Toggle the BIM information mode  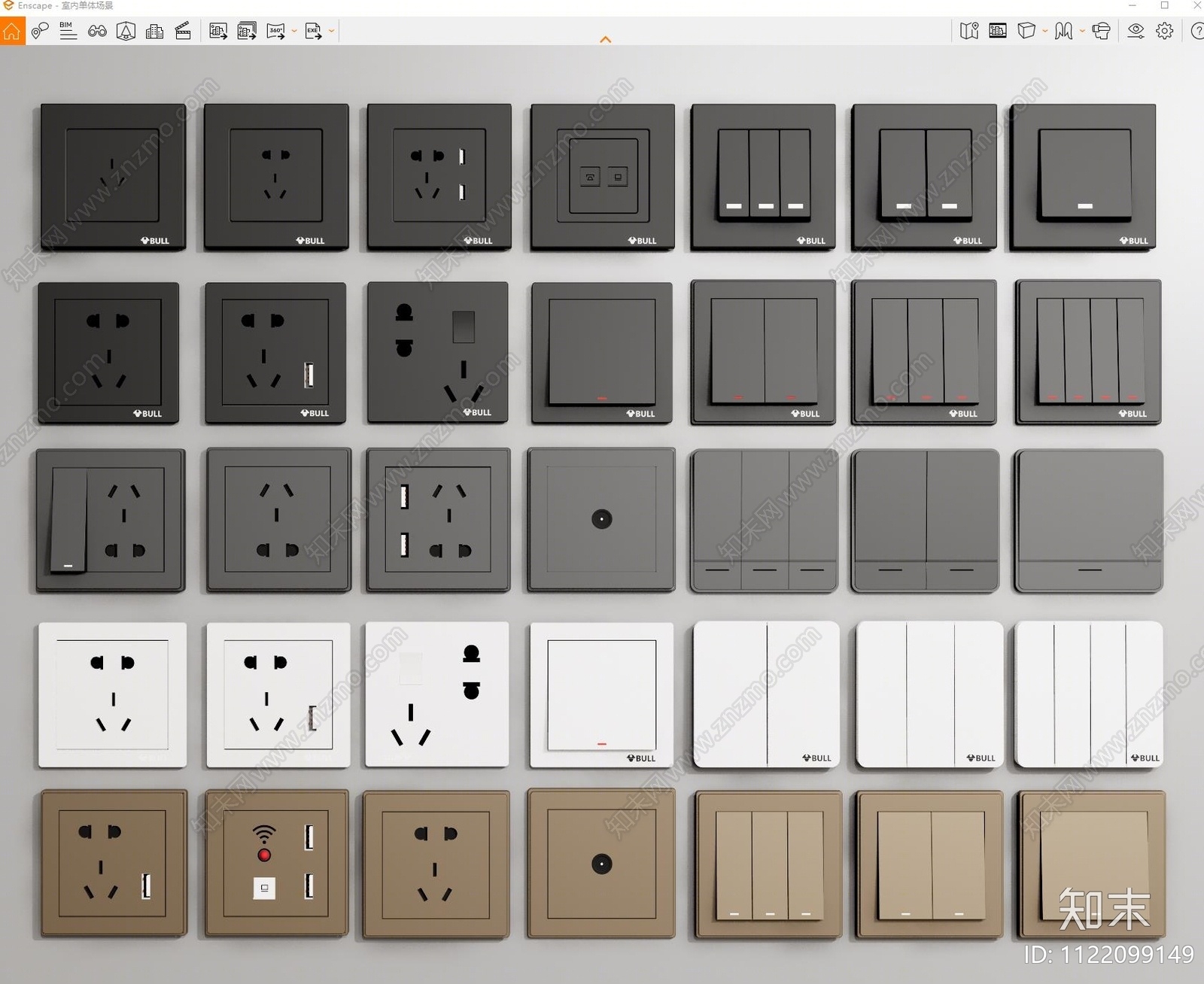pyautogui.click(x=68, y=31)
